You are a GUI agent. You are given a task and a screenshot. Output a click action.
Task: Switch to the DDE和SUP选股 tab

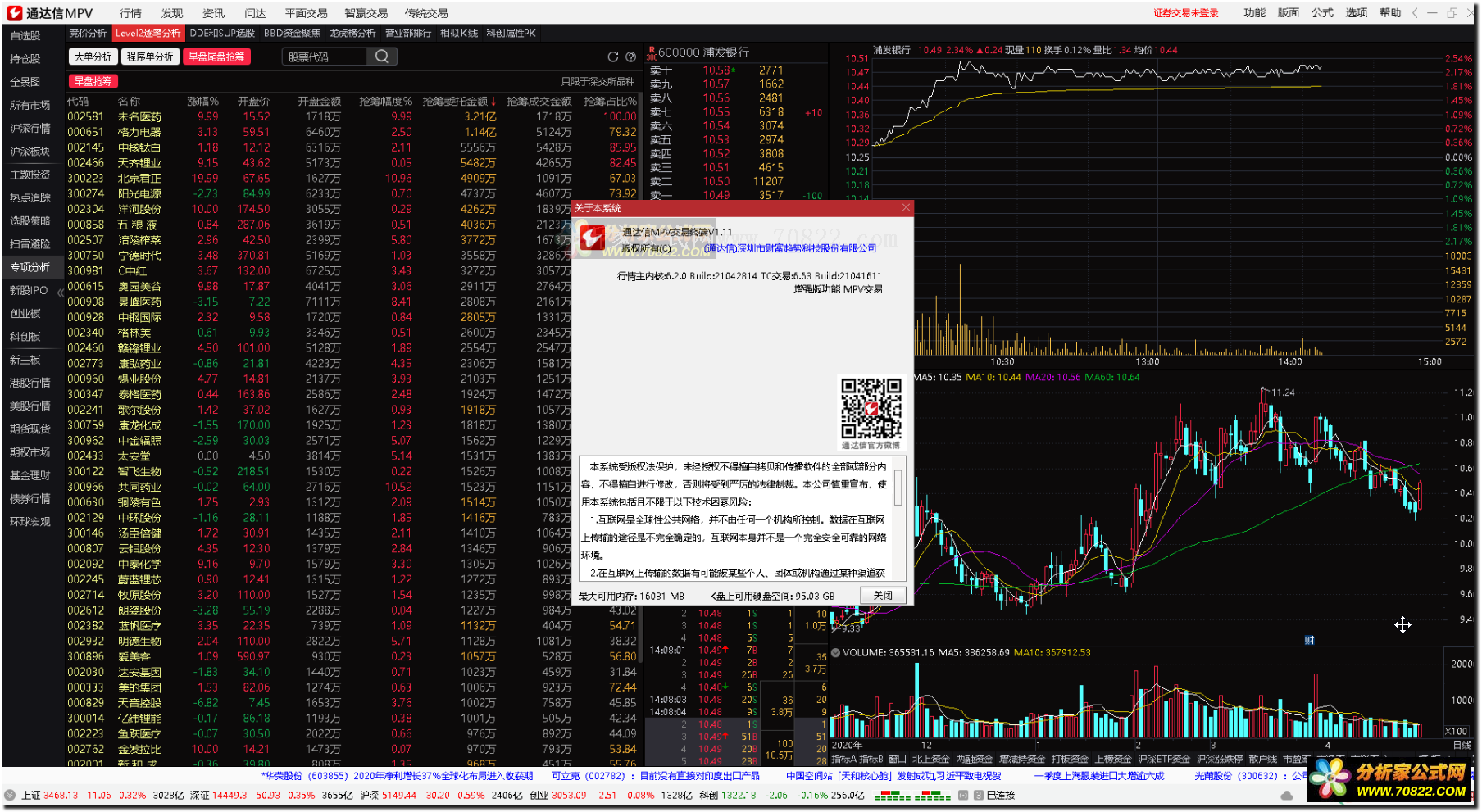click(222, 34)
